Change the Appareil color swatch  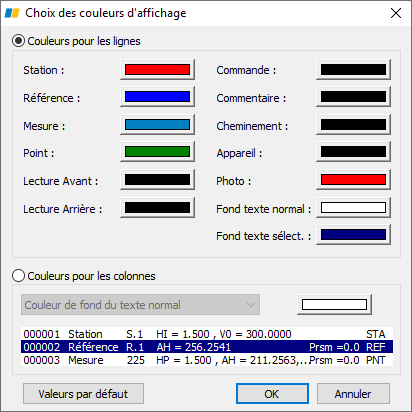tap(353, 152)
